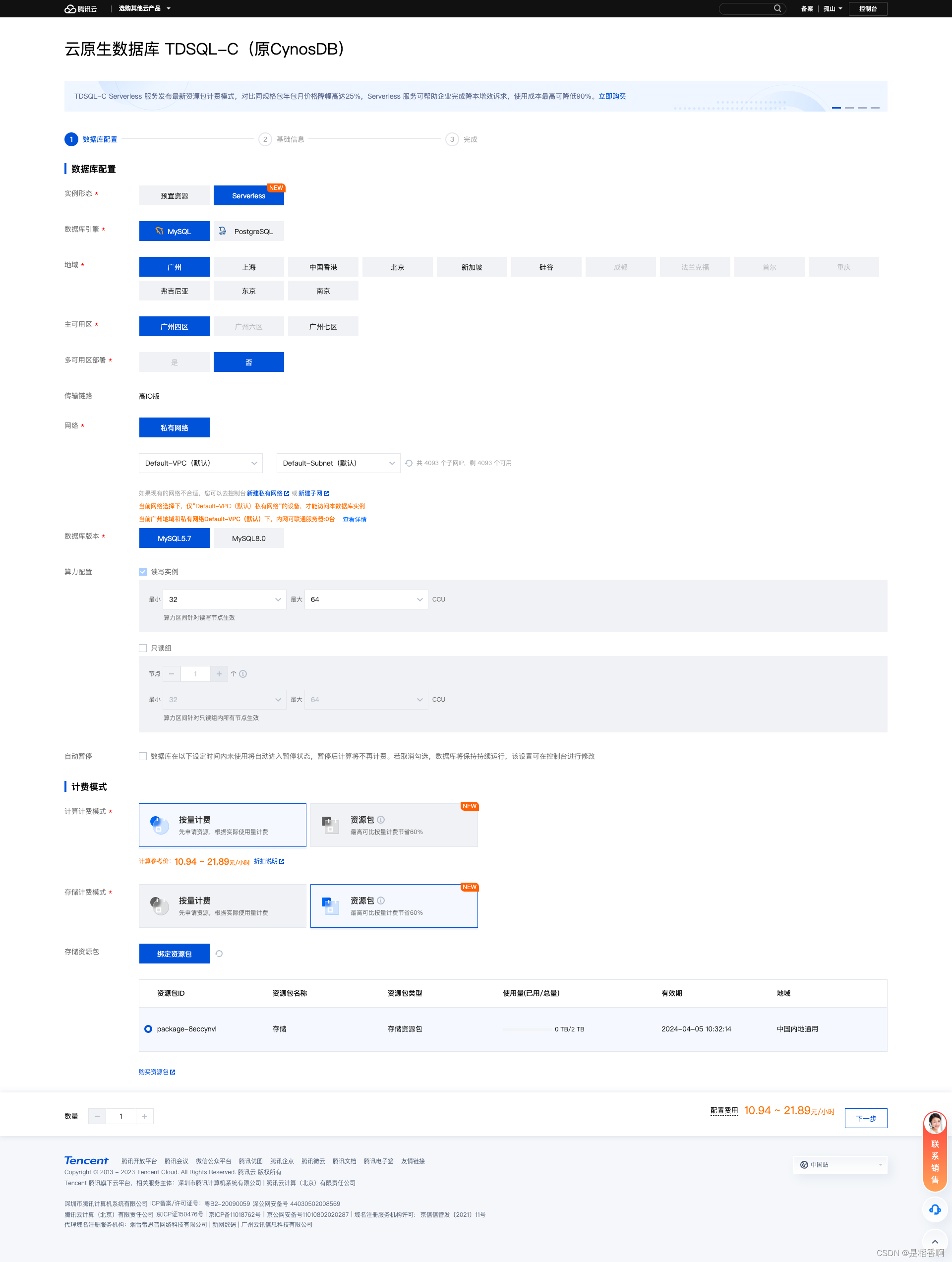The height and width of the screenshot is (1262, 952).
Task: Open the Default-VPC dropdown
Action: point(201,463)
